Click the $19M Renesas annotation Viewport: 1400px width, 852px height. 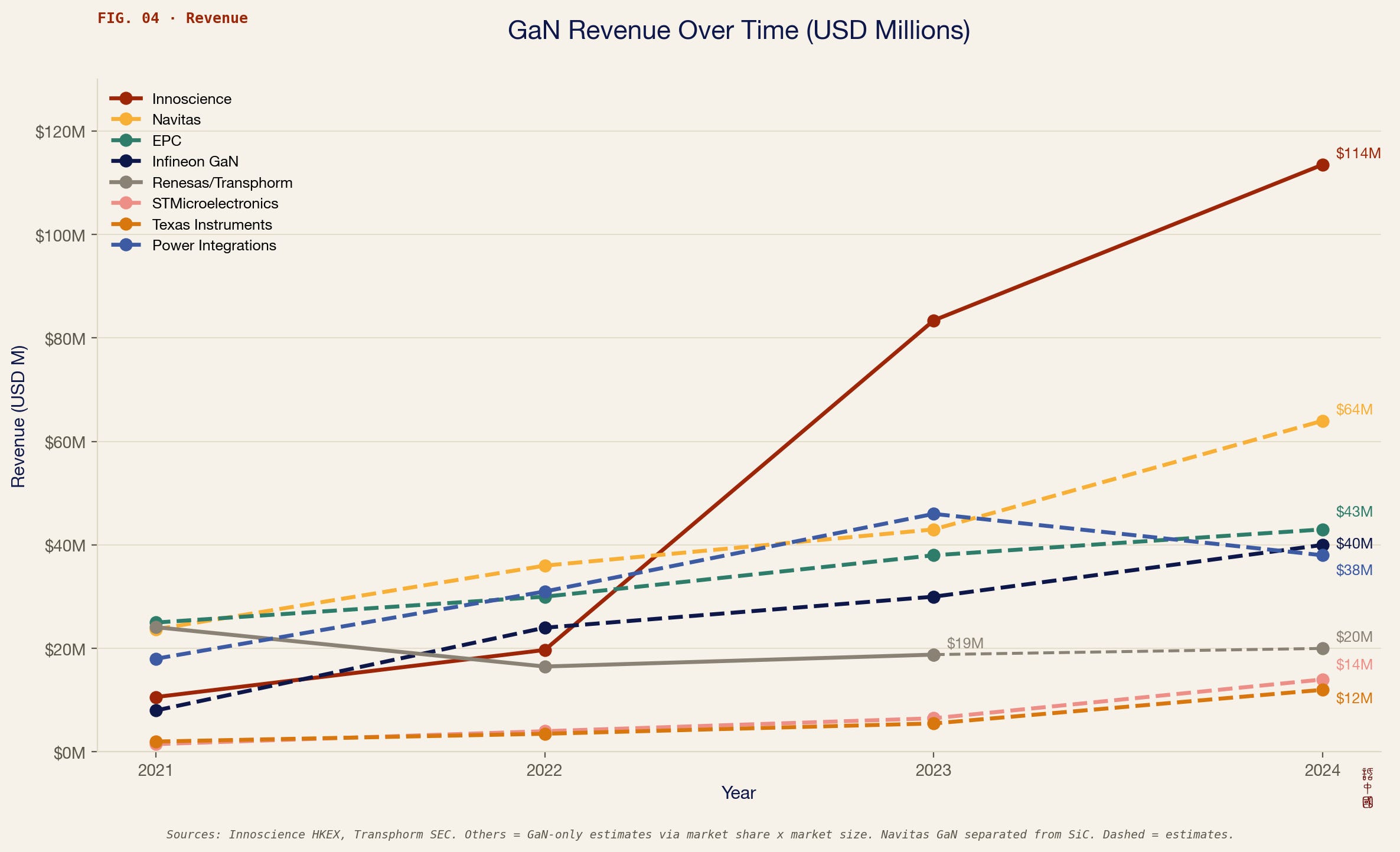(965, 644)
